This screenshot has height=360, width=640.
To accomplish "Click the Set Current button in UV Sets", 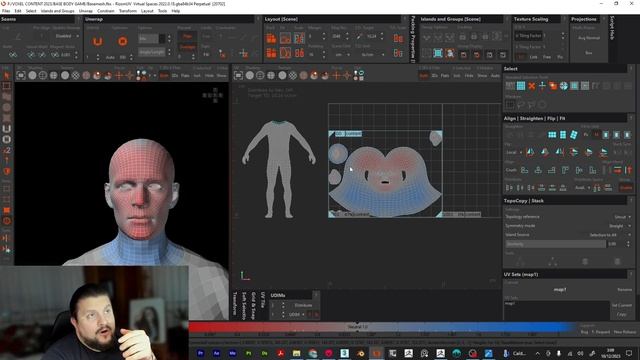I will pos(622,305).
